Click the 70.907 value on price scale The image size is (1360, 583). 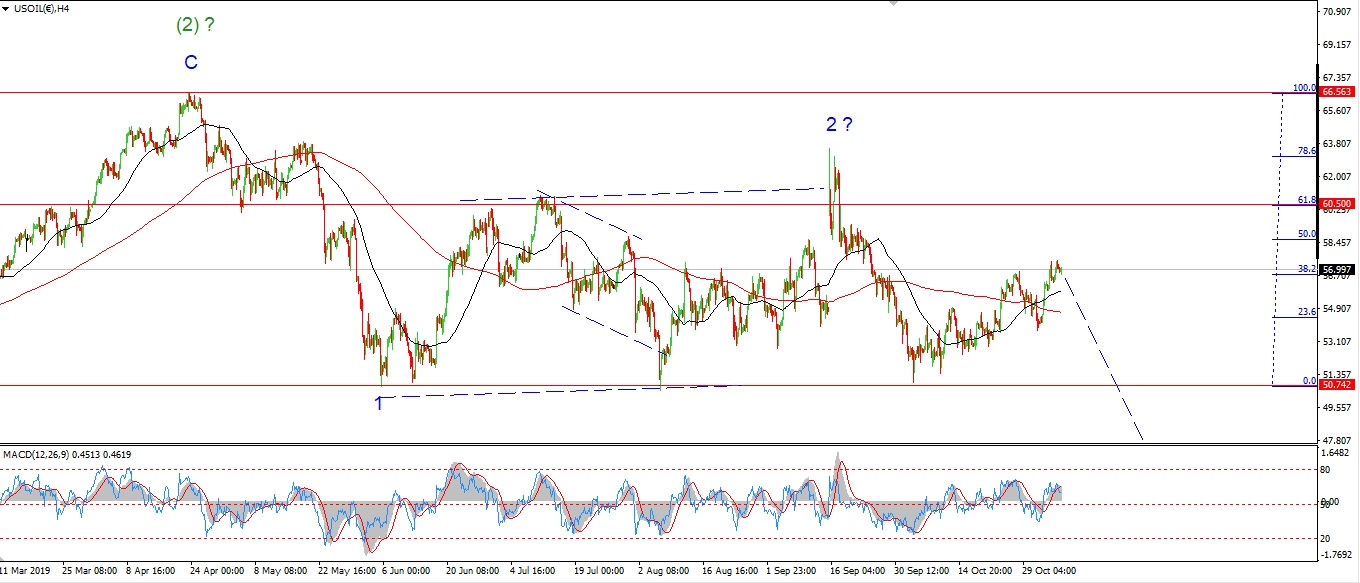pyautogui.click(x=1337, y=12)
